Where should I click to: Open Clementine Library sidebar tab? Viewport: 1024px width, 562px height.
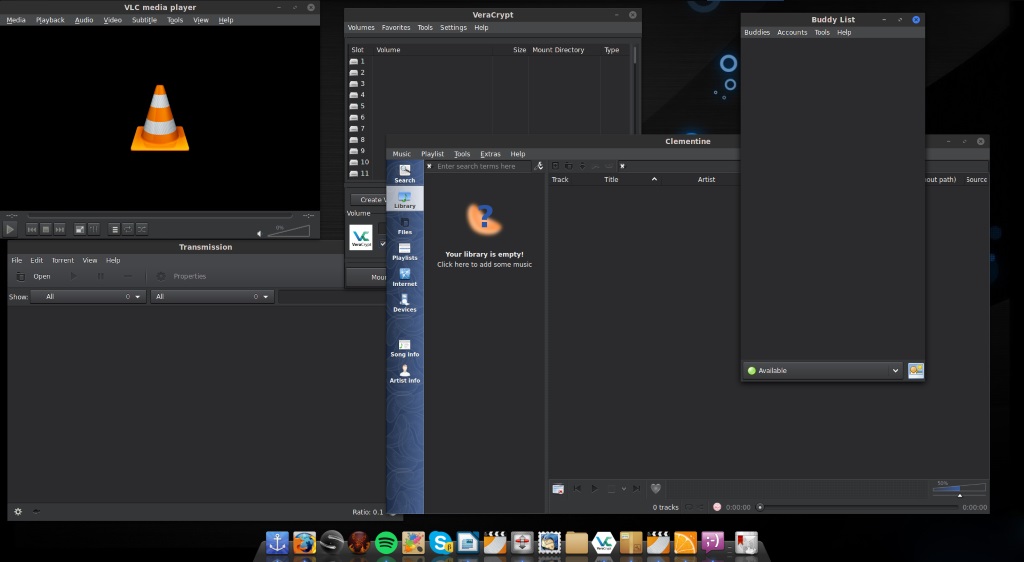tap(404, 199)
